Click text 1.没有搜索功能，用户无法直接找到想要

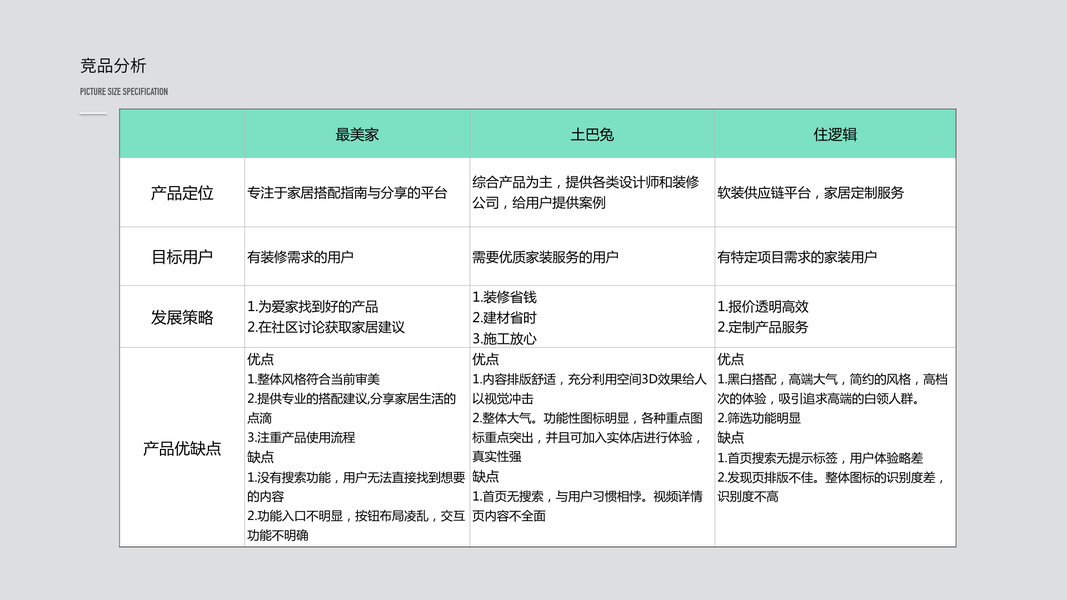tap(356, 478)
